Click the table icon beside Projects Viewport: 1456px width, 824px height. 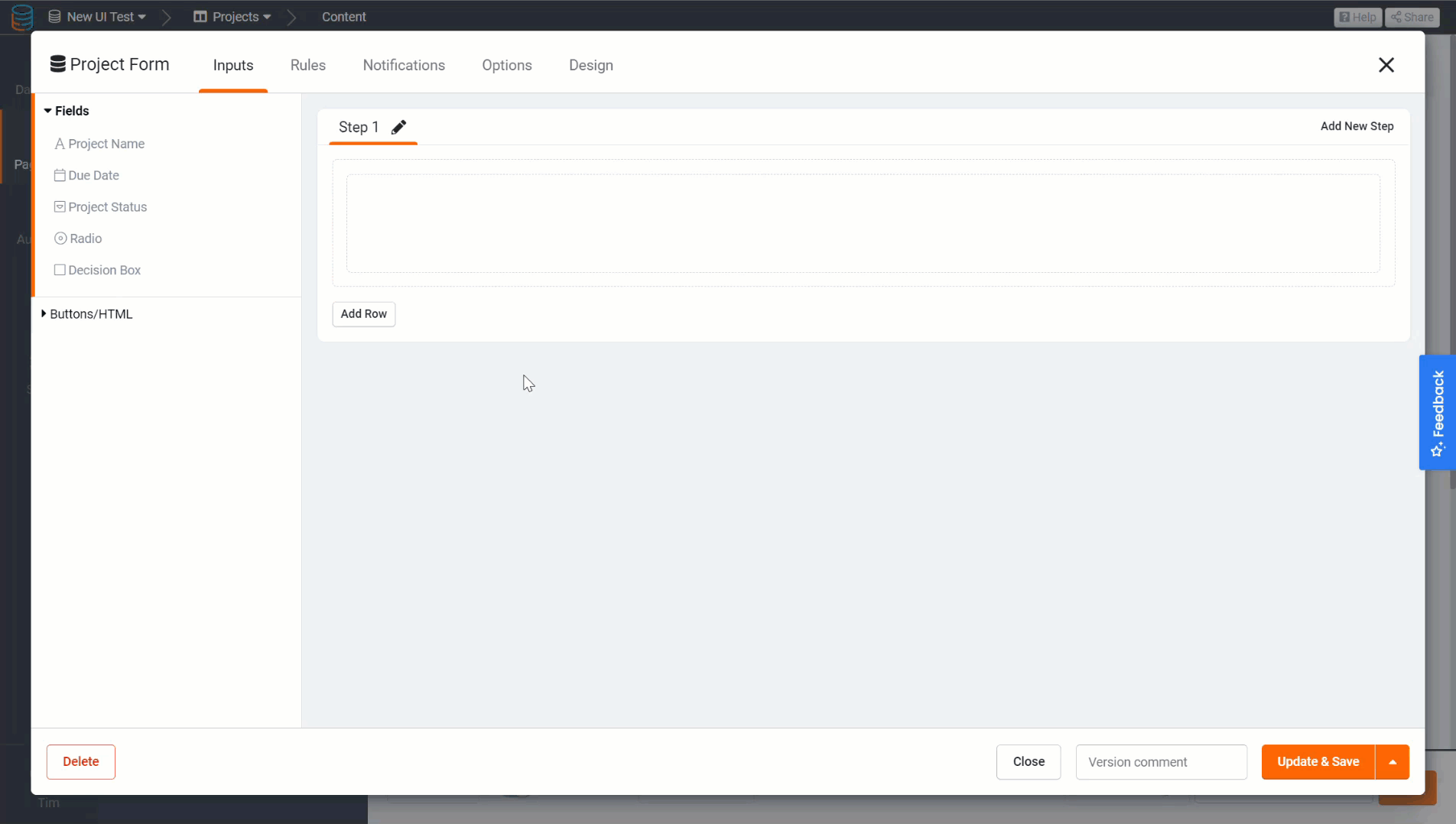pyautogui.click(x=200, y=17)
